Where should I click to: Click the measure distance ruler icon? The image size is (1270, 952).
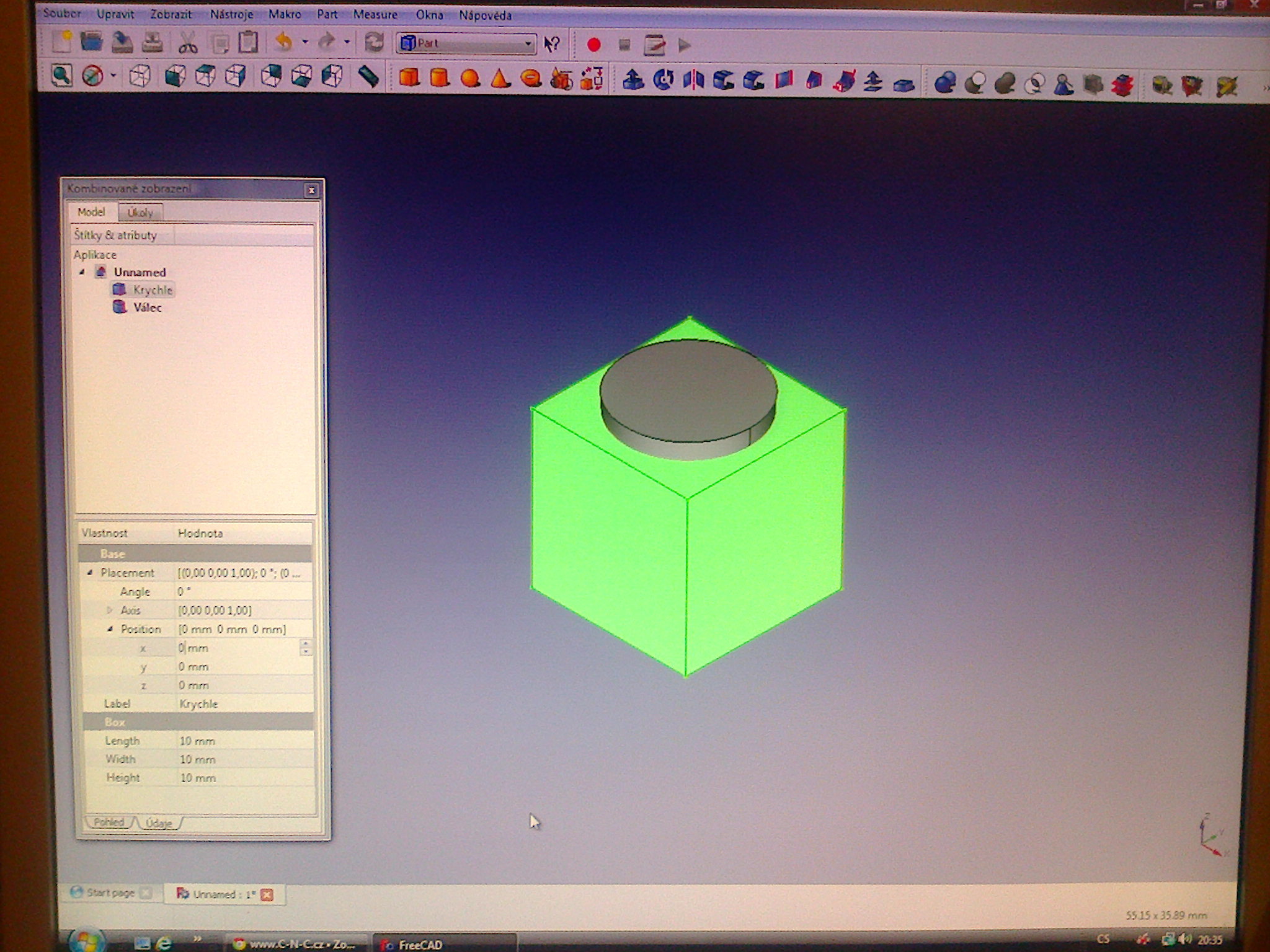pos(368,77)
